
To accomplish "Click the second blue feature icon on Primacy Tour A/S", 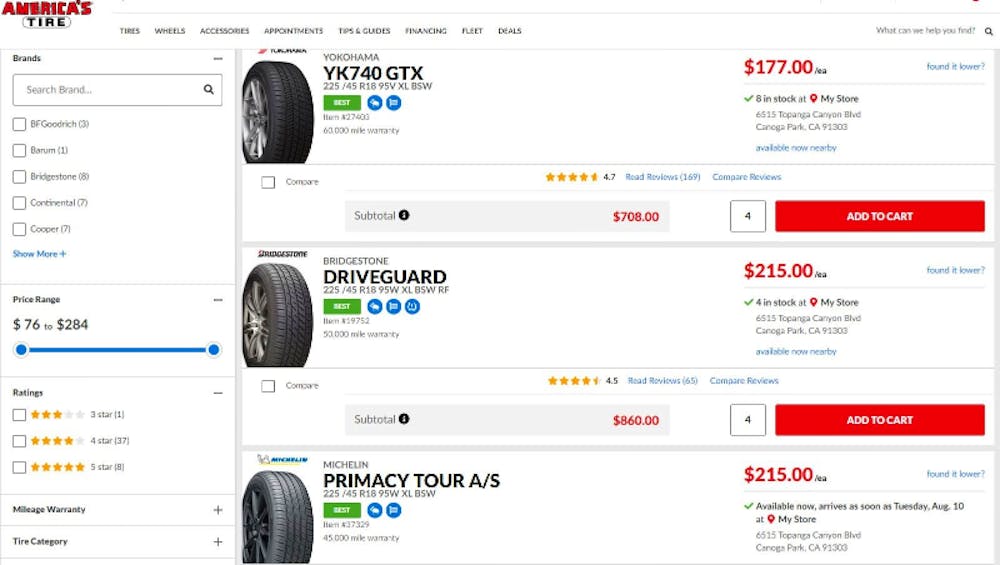I will coord(393,510).
